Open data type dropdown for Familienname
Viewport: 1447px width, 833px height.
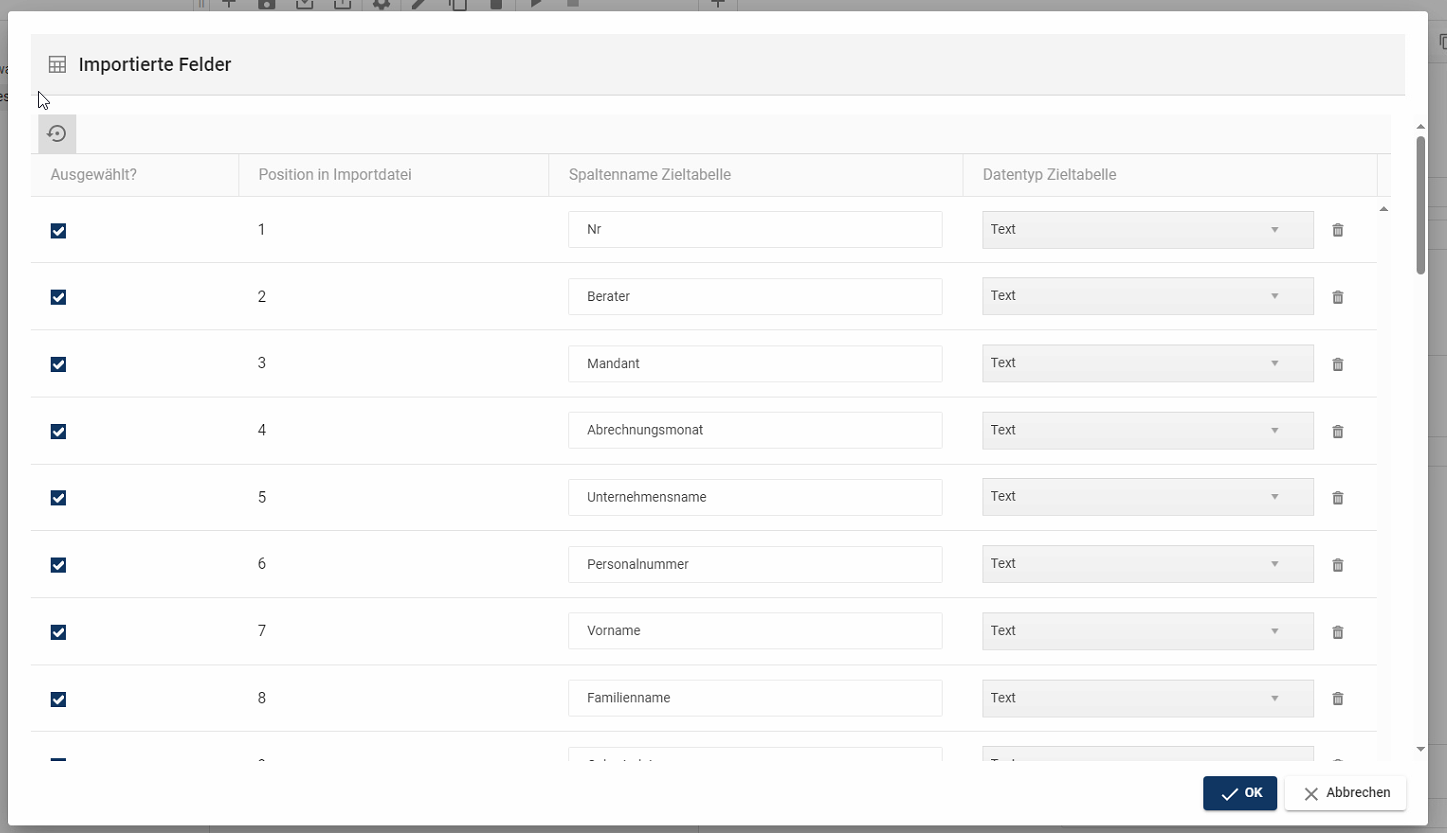coord(1147,698)
